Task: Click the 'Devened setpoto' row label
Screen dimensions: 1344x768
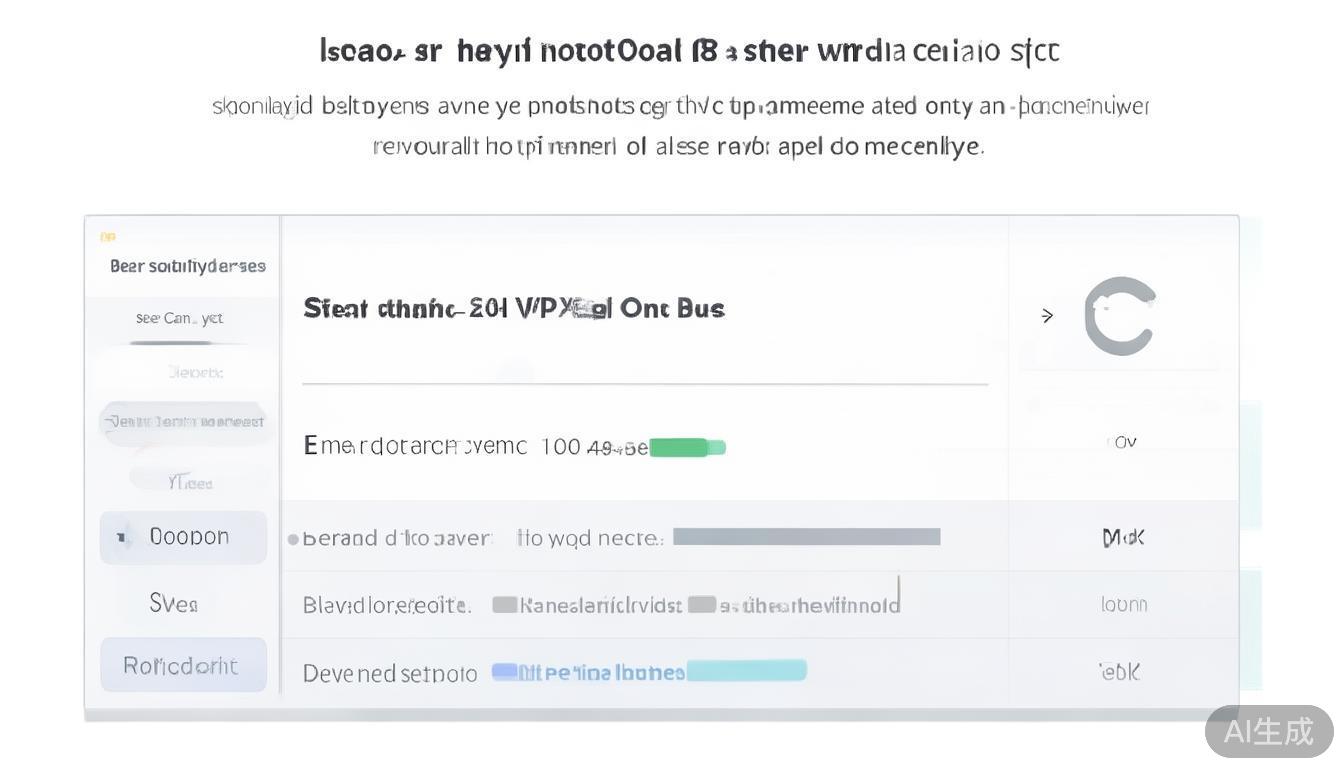Action: (x=390, y=673)
